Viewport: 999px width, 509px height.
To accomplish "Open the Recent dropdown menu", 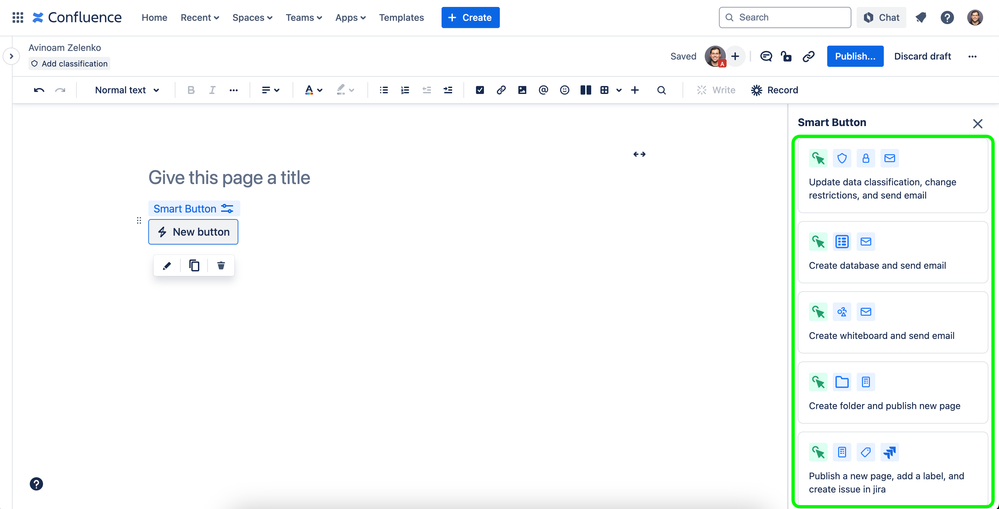I will point(199,18).
